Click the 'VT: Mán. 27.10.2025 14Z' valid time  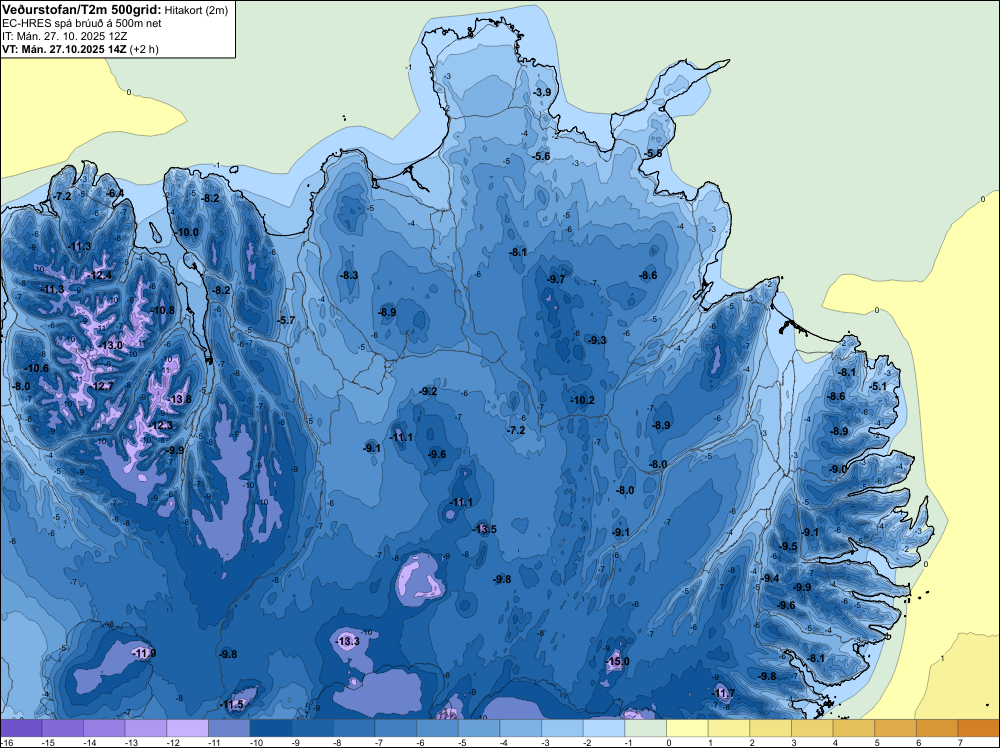64,49
